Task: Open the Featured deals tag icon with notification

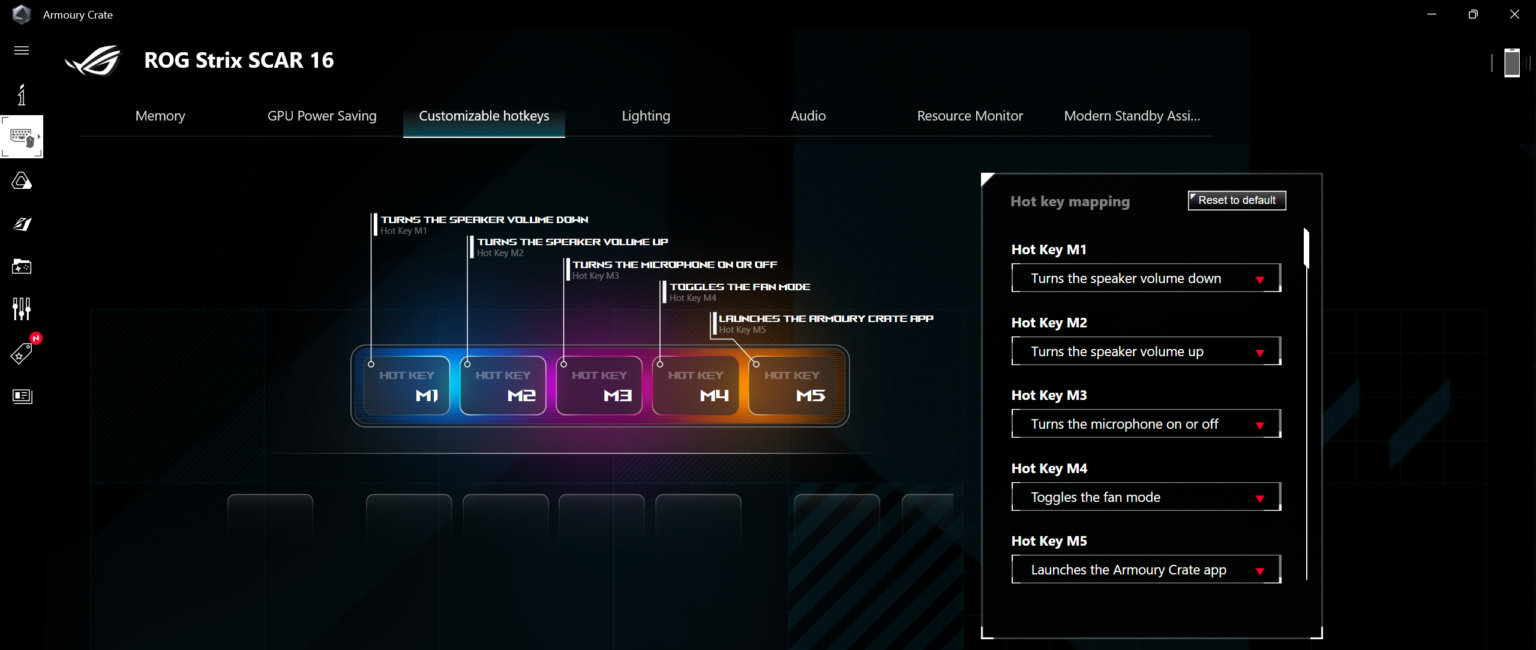Action: (20, 352)
